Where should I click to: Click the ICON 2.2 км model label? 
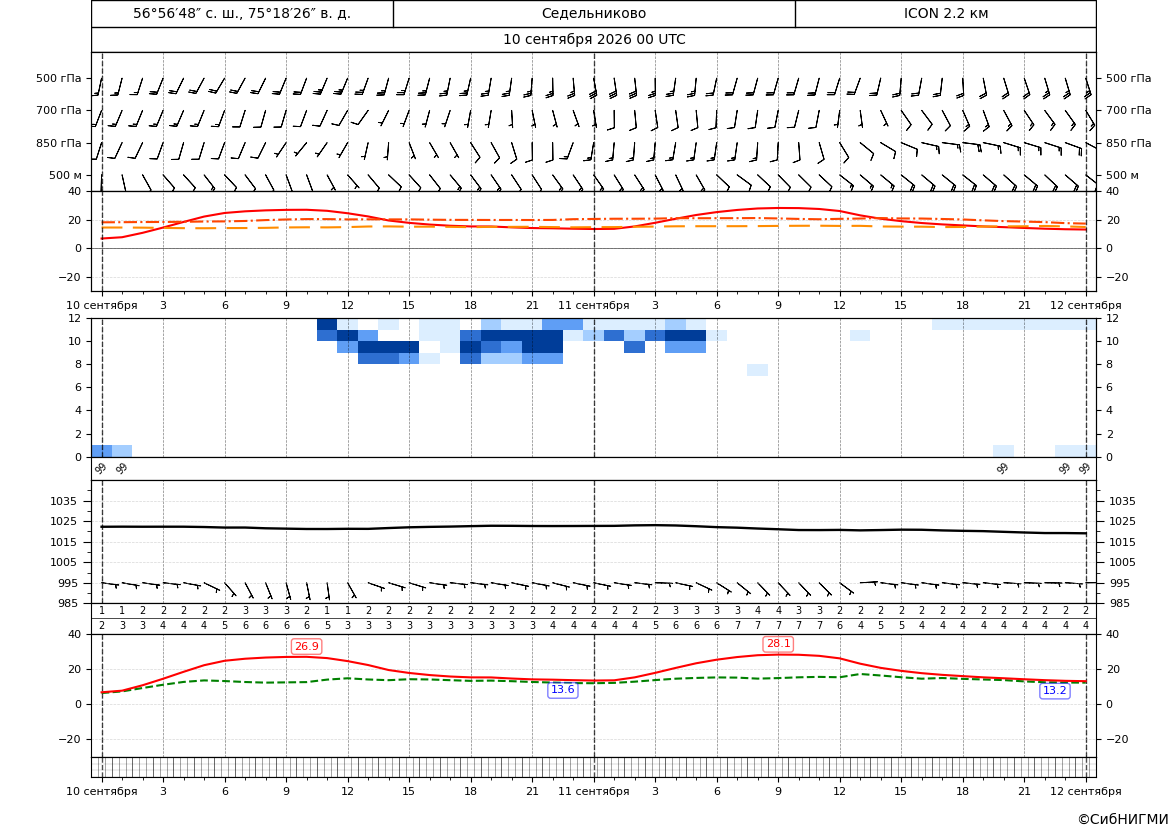[946, 13]
